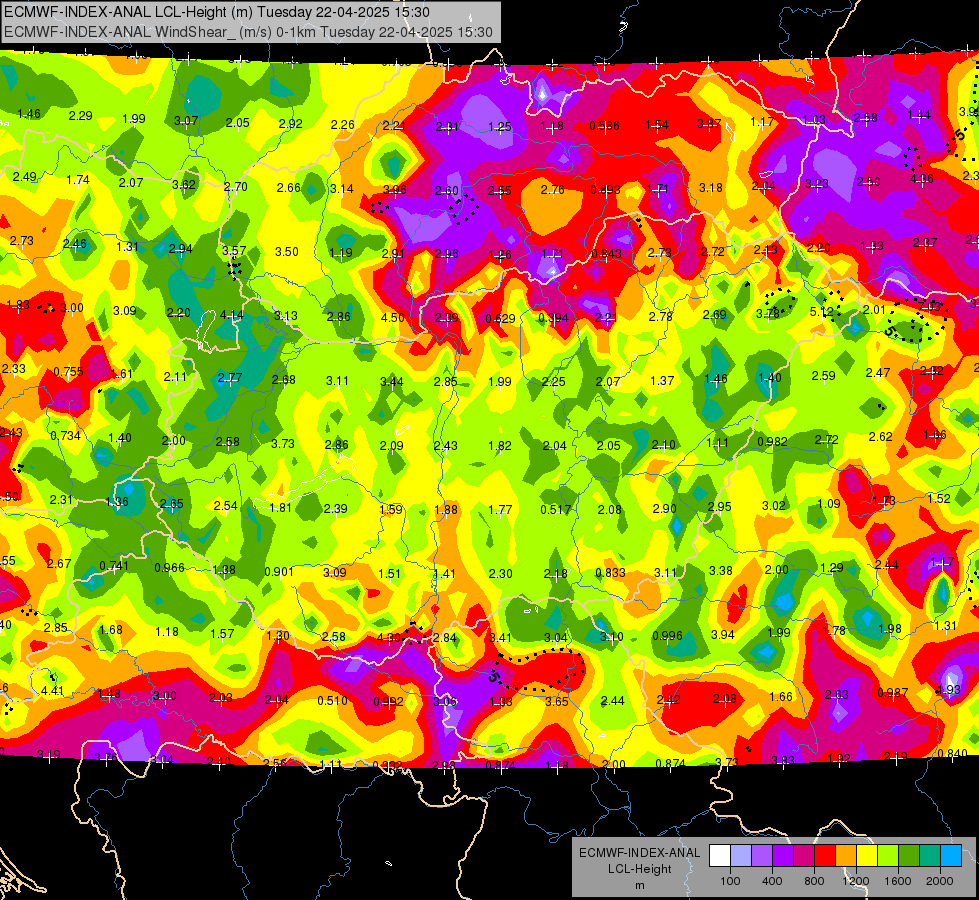This screenshot has width=979, height=900.
Task: Click the wind shear value 1.82
Action: 500,445
